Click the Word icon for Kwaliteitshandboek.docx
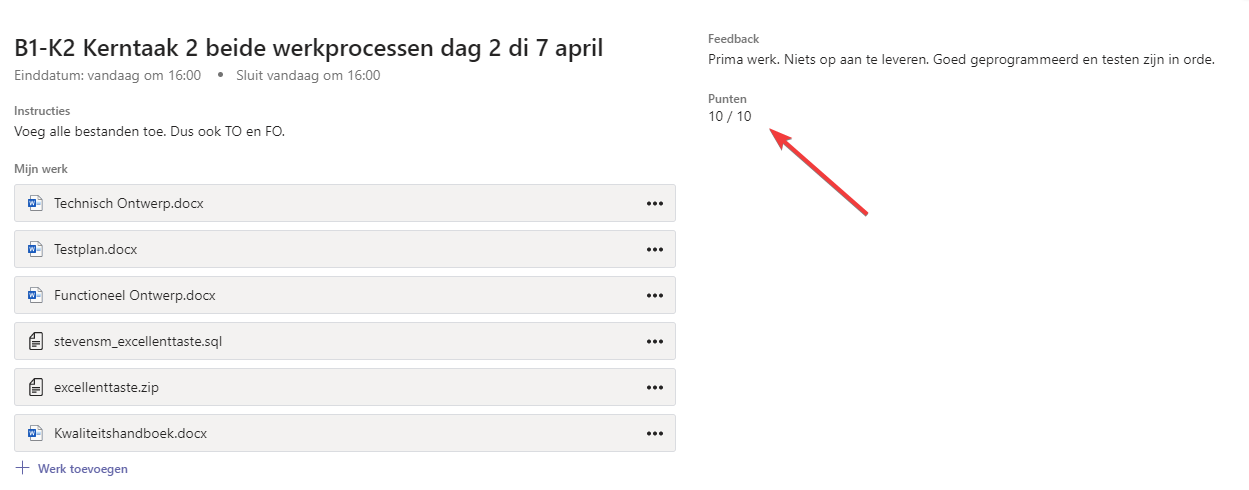Image resolution: width=1249 pixels, height=490 pixels. (35, 433)
